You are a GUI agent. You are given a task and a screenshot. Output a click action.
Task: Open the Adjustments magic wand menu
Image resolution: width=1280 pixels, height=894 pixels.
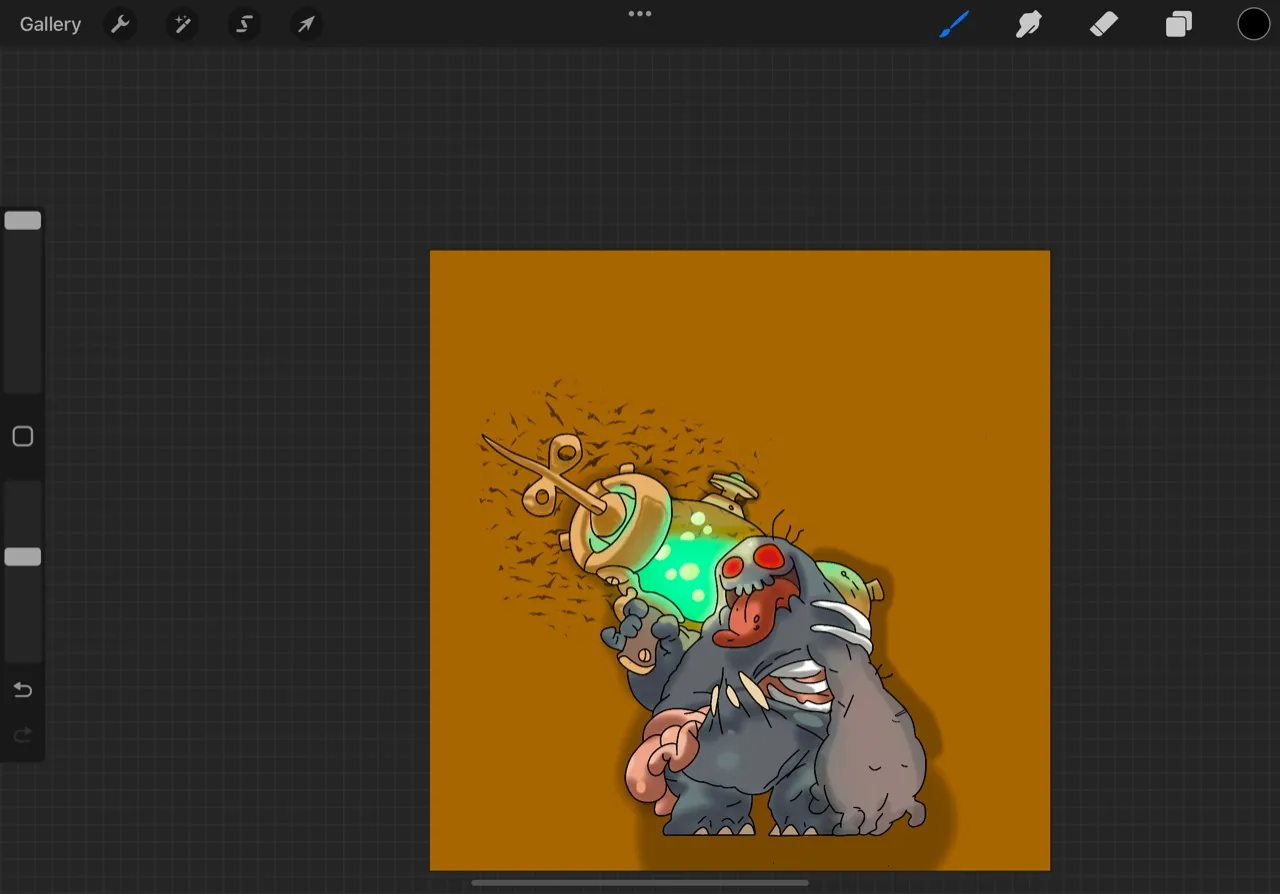pyautogui.click(x=182, y=25)
